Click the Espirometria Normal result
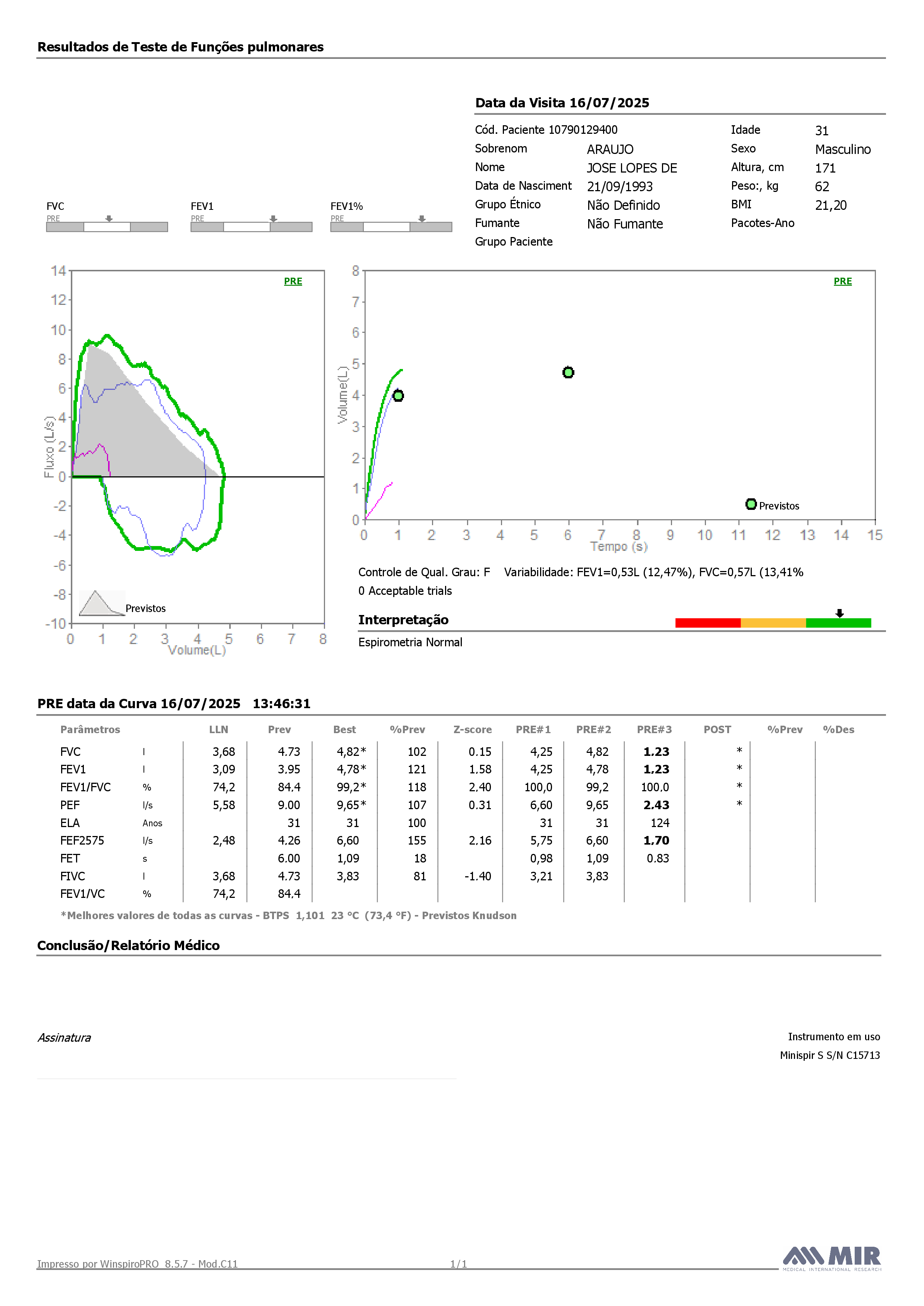 click(410, 642)
